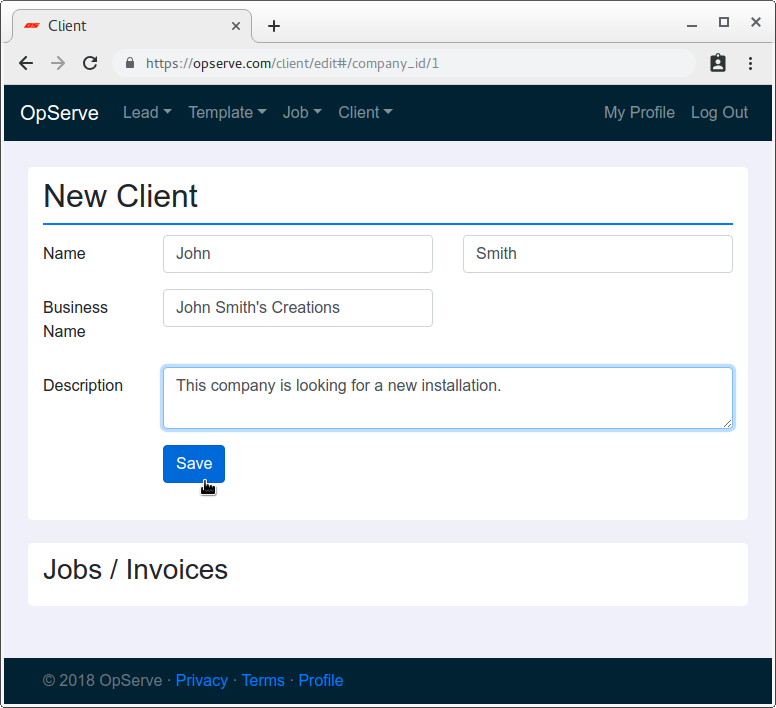776x708 pixels.
Task: Reload the page with the refresh icon
Action: [x=90, y=63]
